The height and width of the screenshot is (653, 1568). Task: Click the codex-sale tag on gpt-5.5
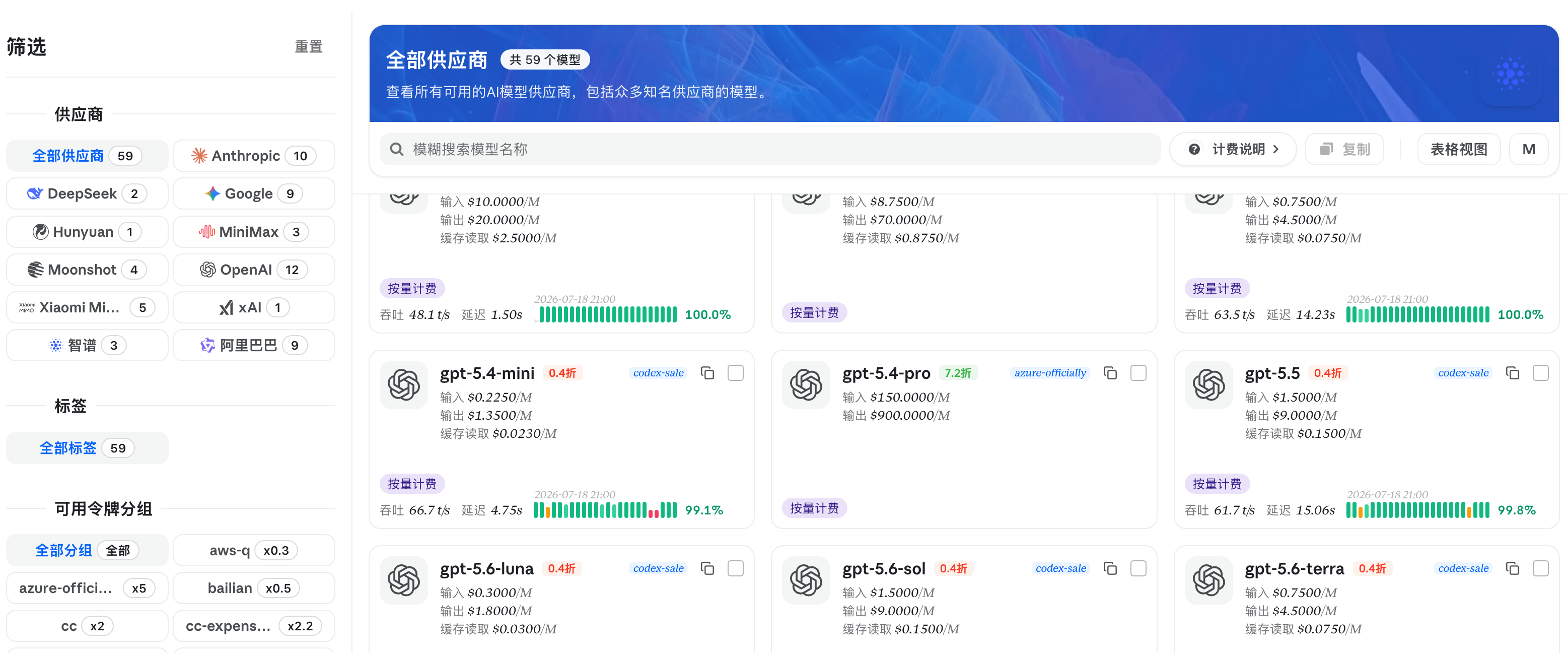pyautogui.click(x=1463, y=373)
